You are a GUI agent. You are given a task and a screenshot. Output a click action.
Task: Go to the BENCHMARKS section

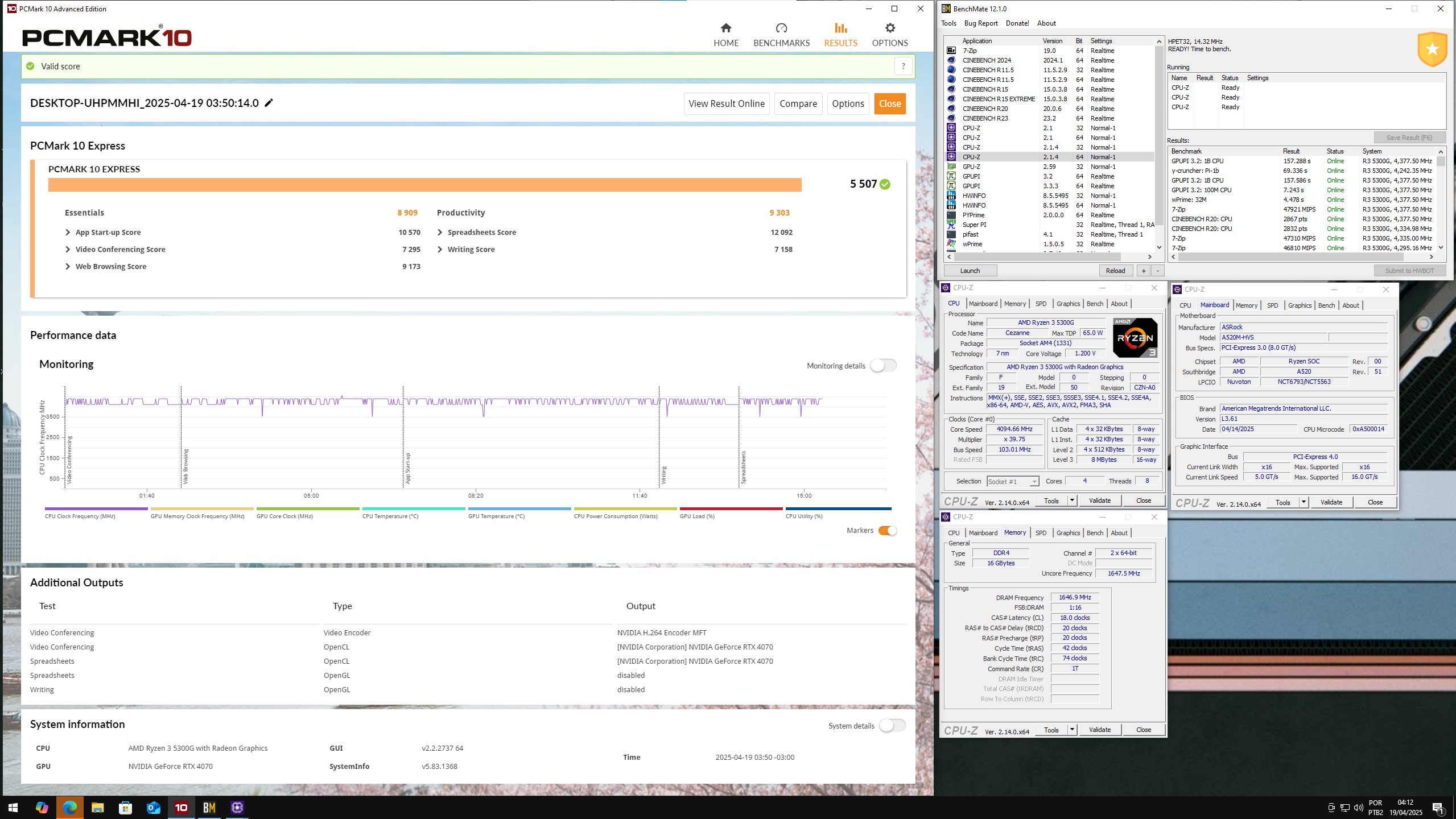(781, 35)
